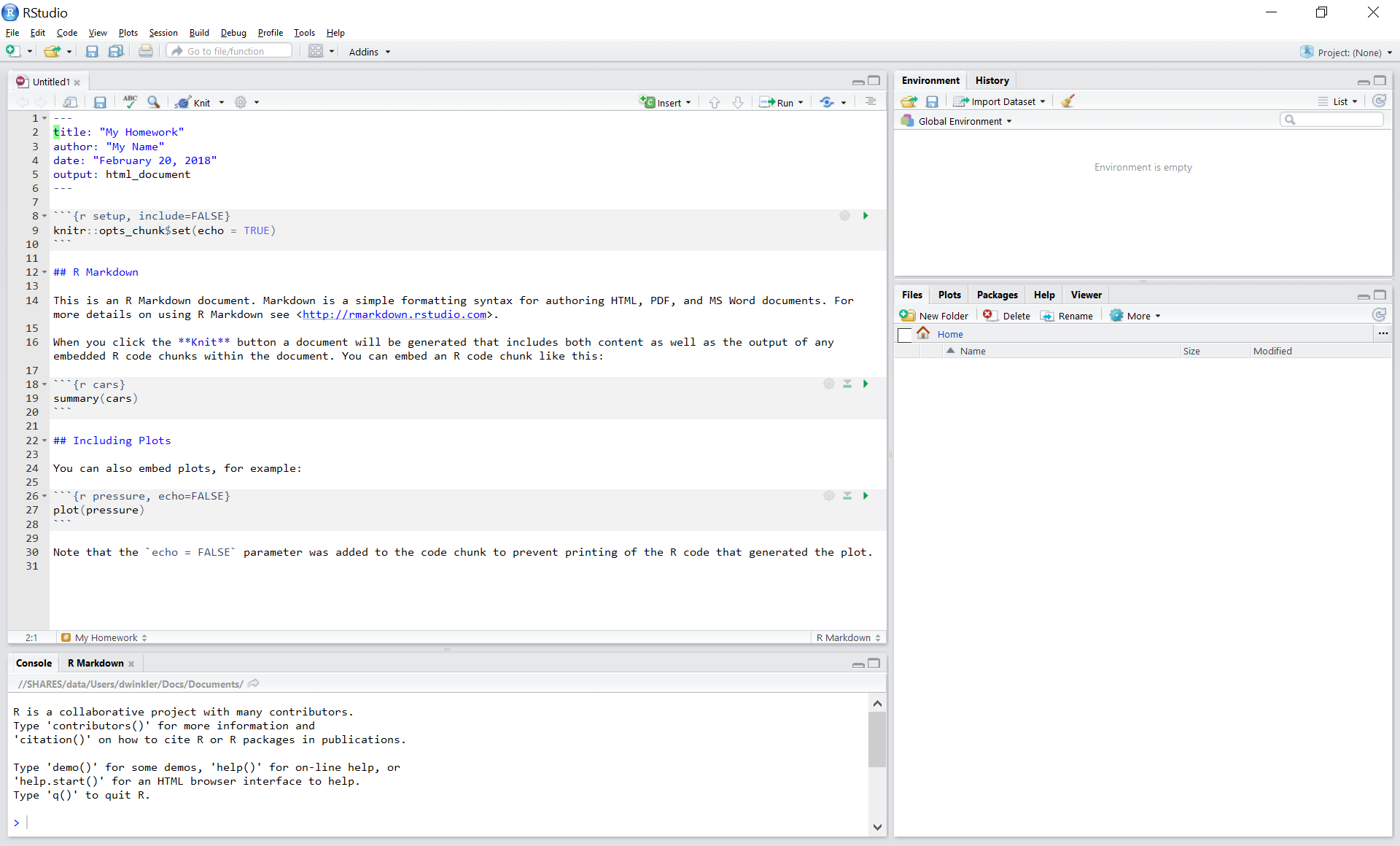
Task: Click the save document icon in editor
Action: click(x=101, y=102)
